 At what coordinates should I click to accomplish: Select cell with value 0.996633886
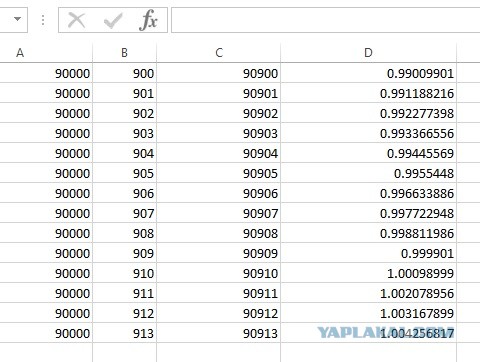coord(369,193)
